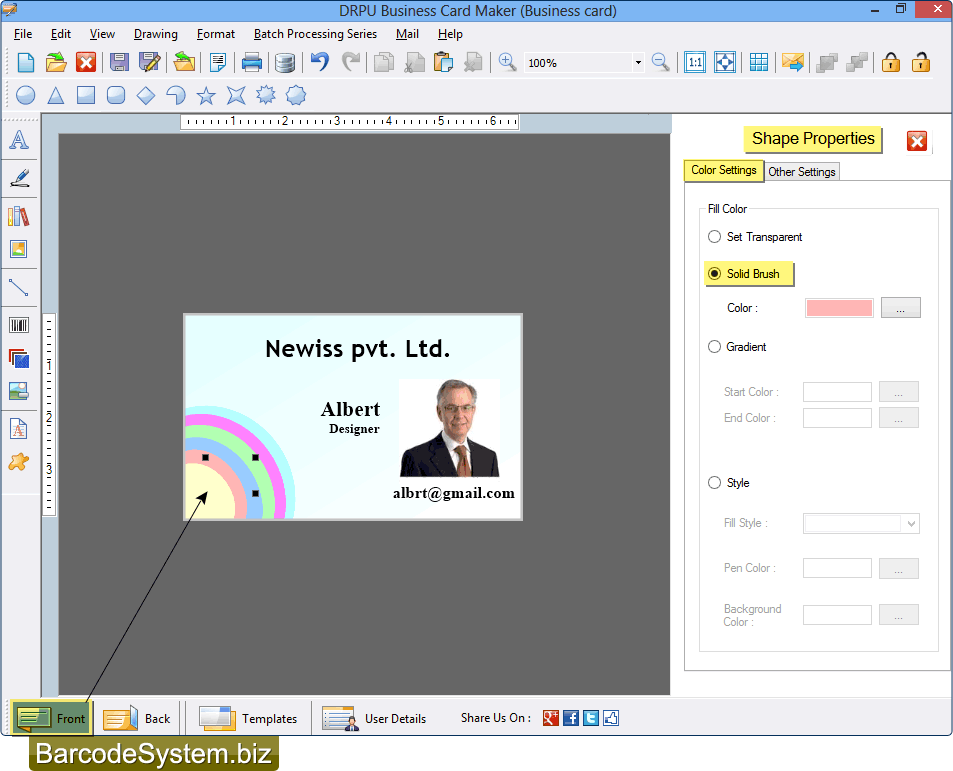Switch to the Other Settings tab
Screen dimensions: 953x771
pyautogui.click(x=802, y=172)
